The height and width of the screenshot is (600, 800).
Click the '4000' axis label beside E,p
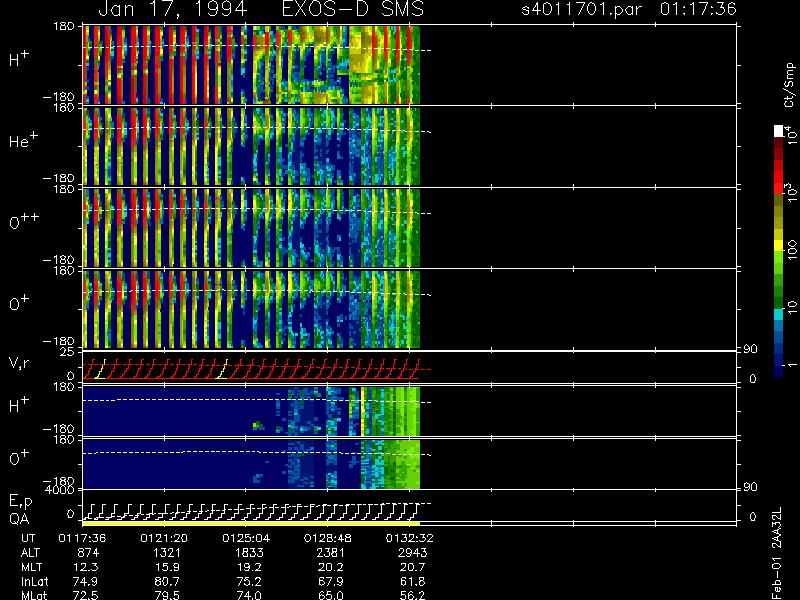61,490
